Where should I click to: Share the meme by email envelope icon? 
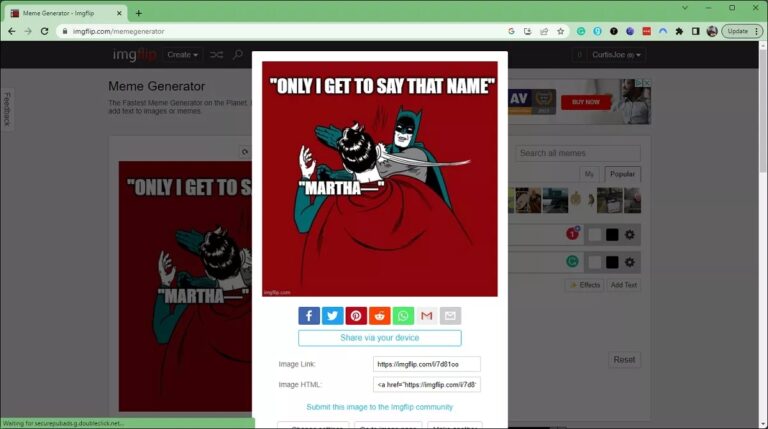pyautogui.click(x=450, y=316)
